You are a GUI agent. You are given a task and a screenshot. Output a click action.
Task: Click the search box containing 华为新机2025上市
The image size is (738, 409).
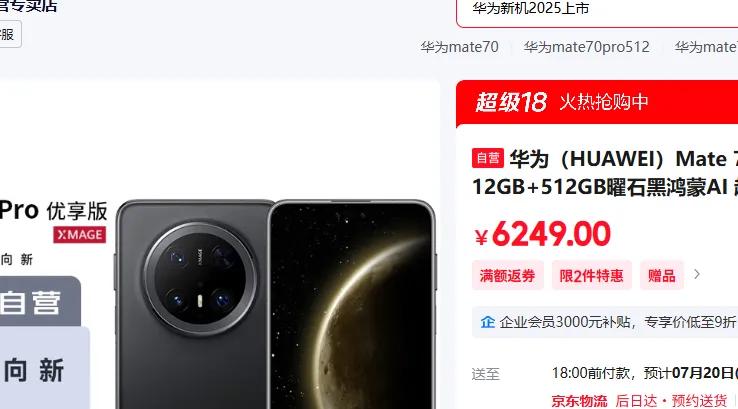coord(597,12)
